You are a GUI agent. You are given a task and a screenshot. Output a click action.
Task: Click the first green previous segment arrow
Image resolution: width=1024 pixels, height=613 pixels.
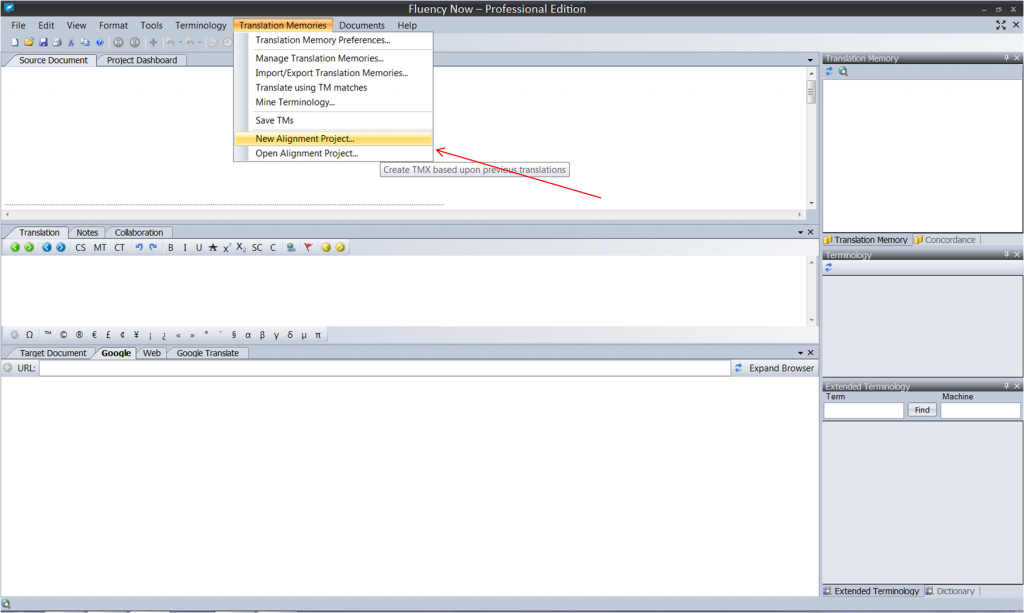[14, 247]
